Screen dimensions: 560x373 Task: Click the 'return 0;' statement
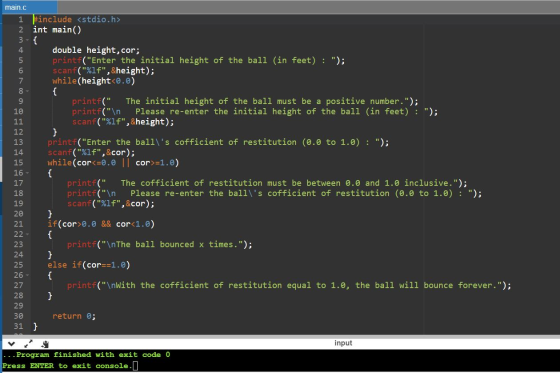(x=74, y=316)
